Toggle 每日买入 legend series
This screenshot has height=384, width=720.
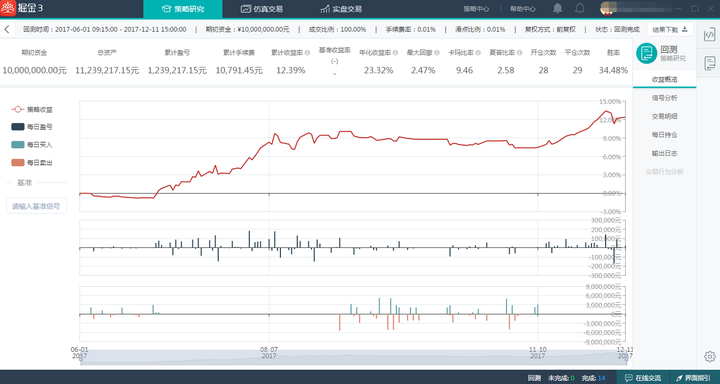pyautogui.click(x=32, y=145)
